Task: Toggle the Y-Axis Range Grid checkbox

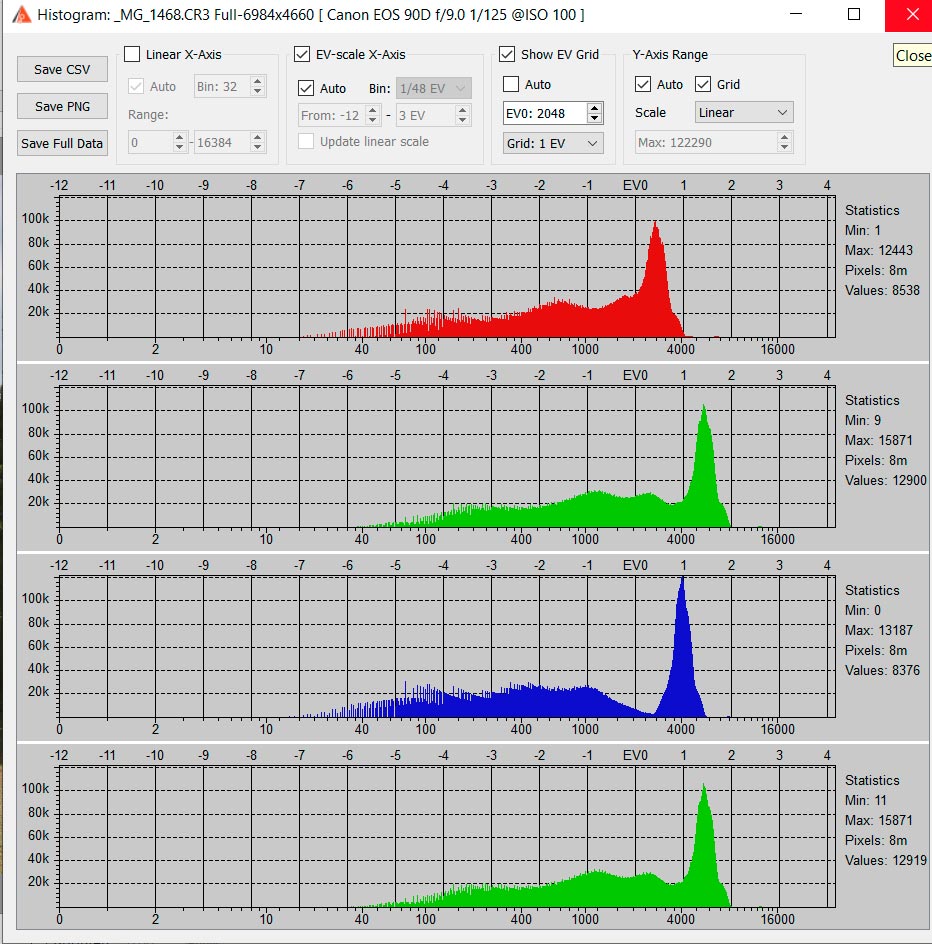Action: click(x=703, y=85)
